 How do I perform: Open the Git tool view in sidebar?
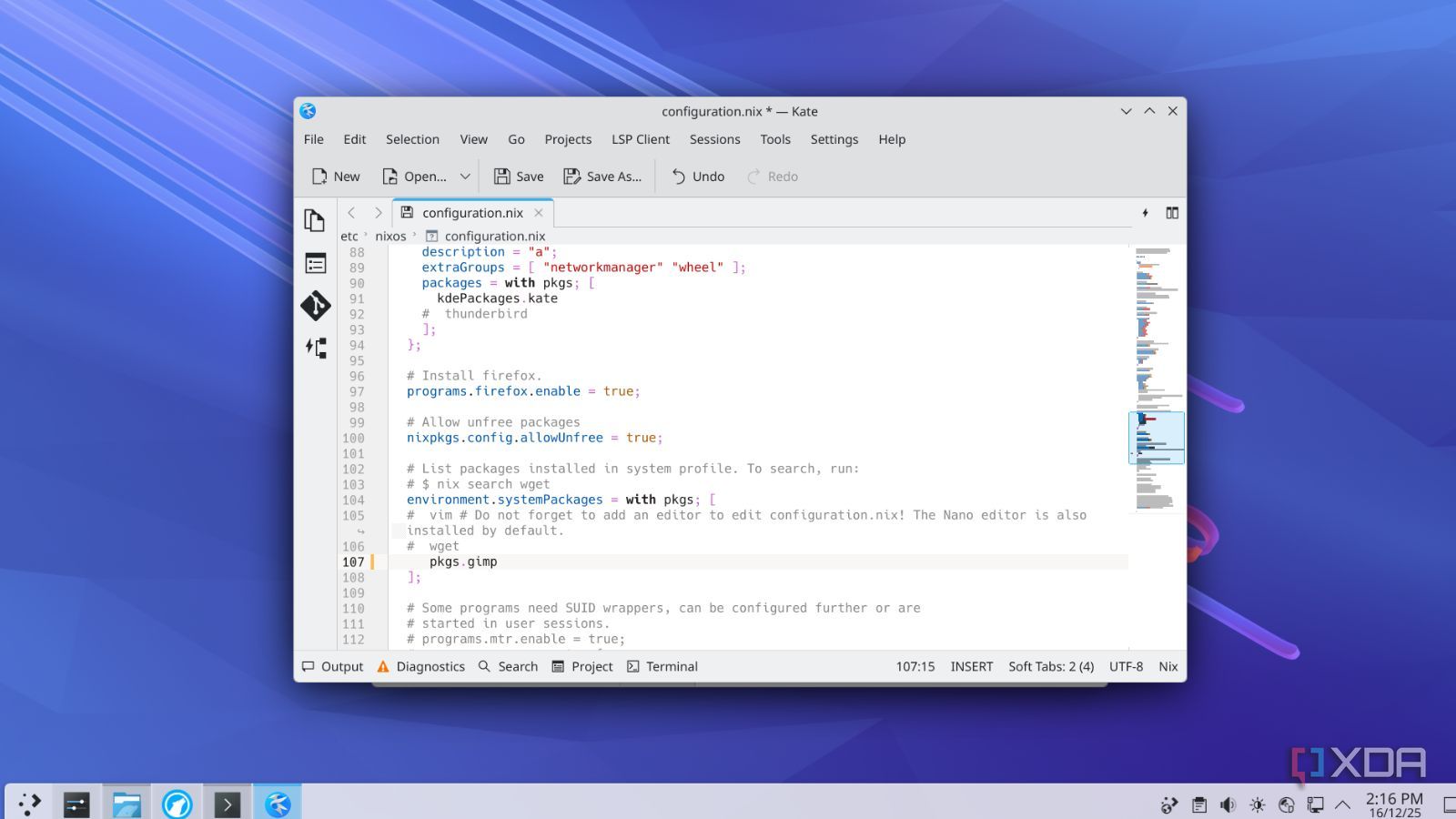pos(315,306)
